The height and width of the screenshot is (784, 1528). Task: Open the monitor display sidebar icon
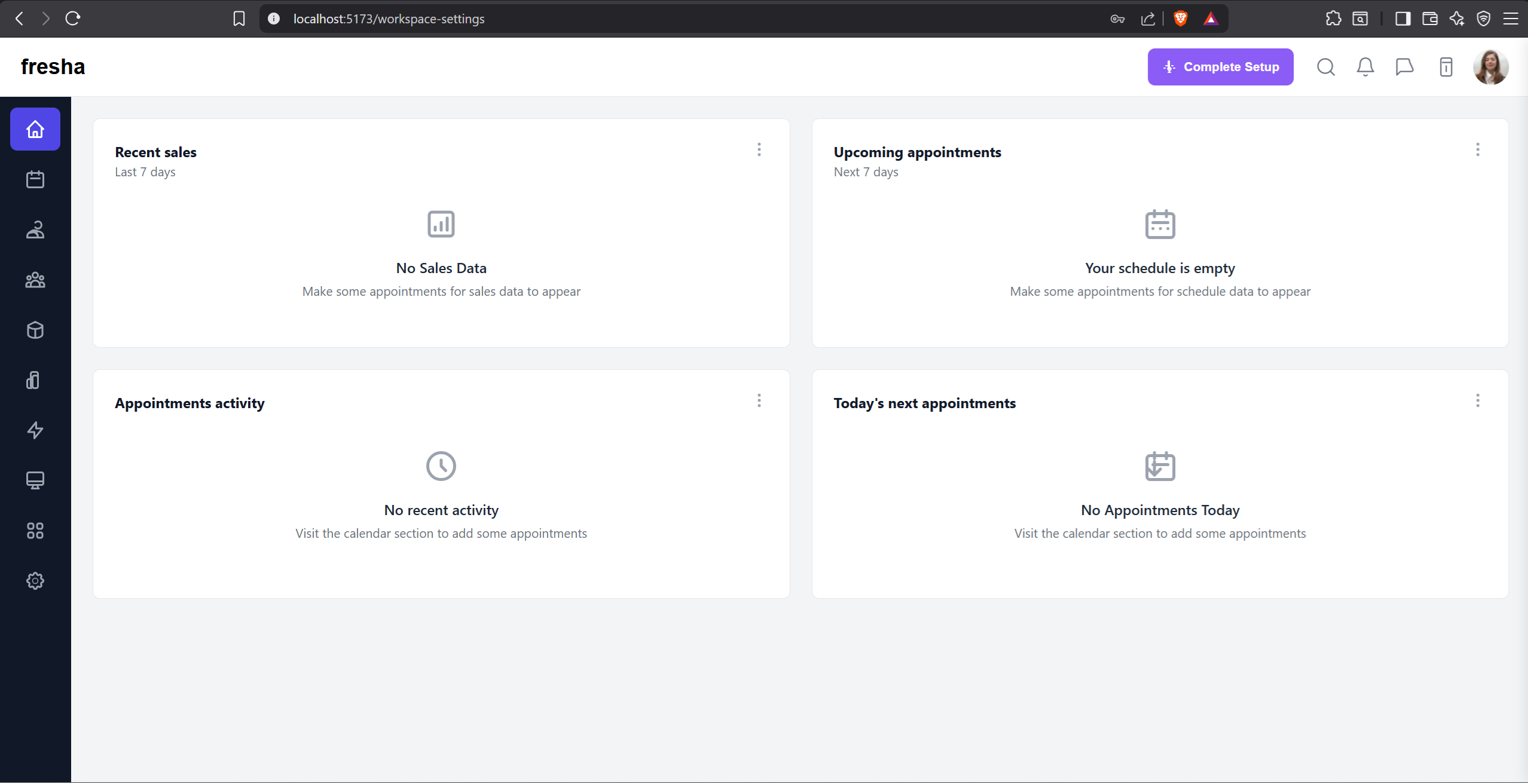35,480
